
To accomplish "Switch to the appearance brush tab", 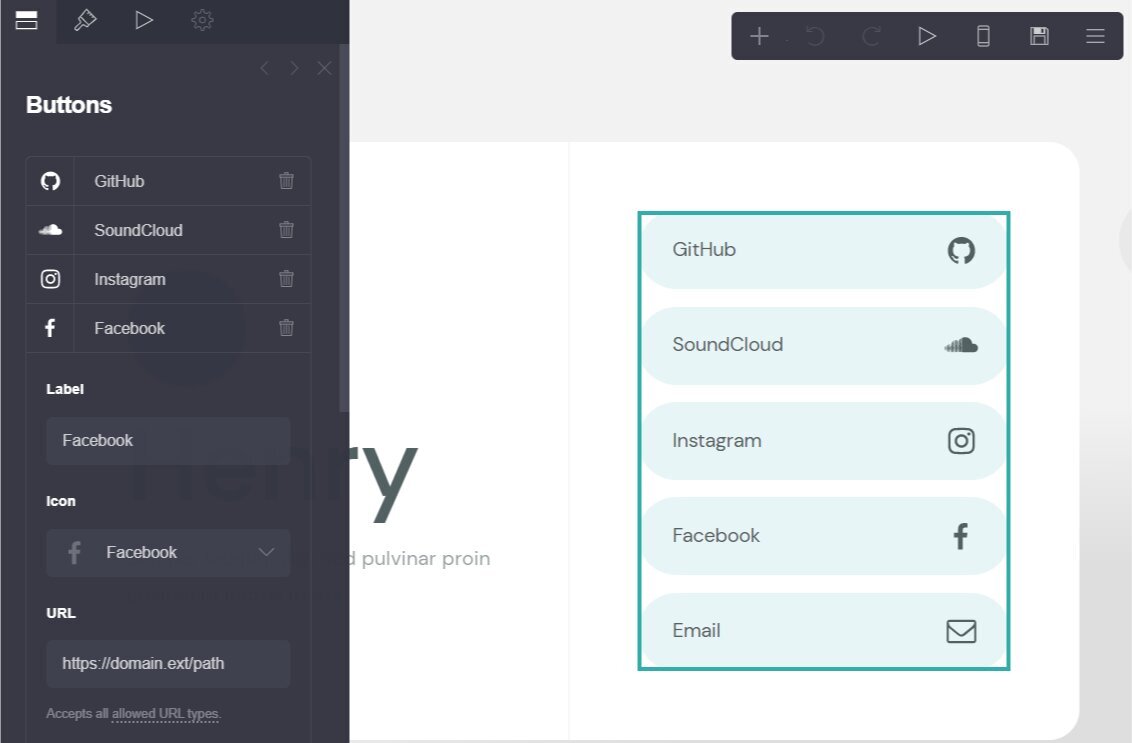I will click(x=85, y=20).
